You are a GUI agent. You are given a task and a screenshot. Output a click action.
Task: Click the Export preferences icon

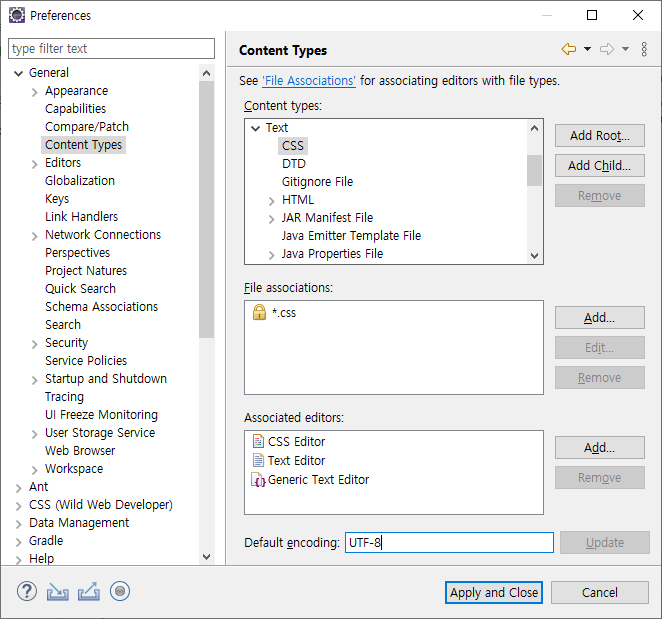89,591
